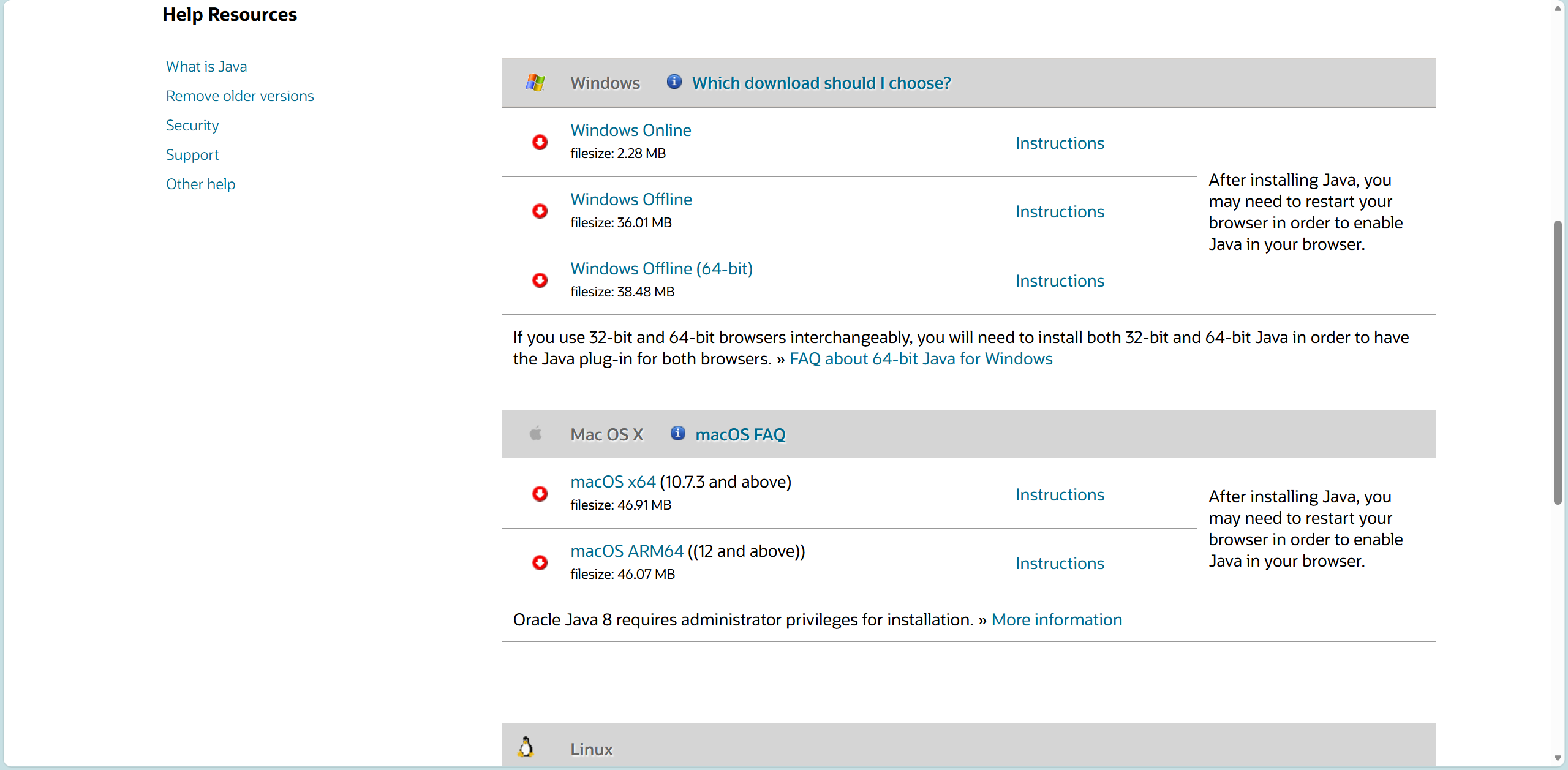This screenshot has height=770, width=1568.
Task: Click the blue info icon next to Which download should I choose
Action: point(674,81)
